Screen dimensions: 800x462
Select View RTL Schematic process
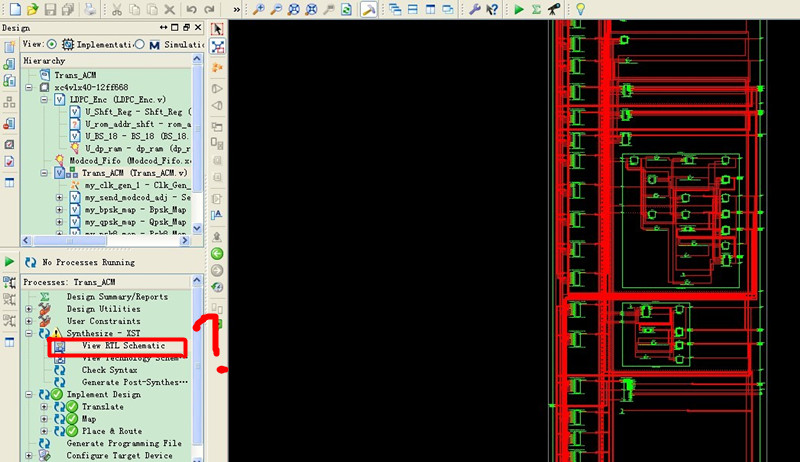[123, 346]
